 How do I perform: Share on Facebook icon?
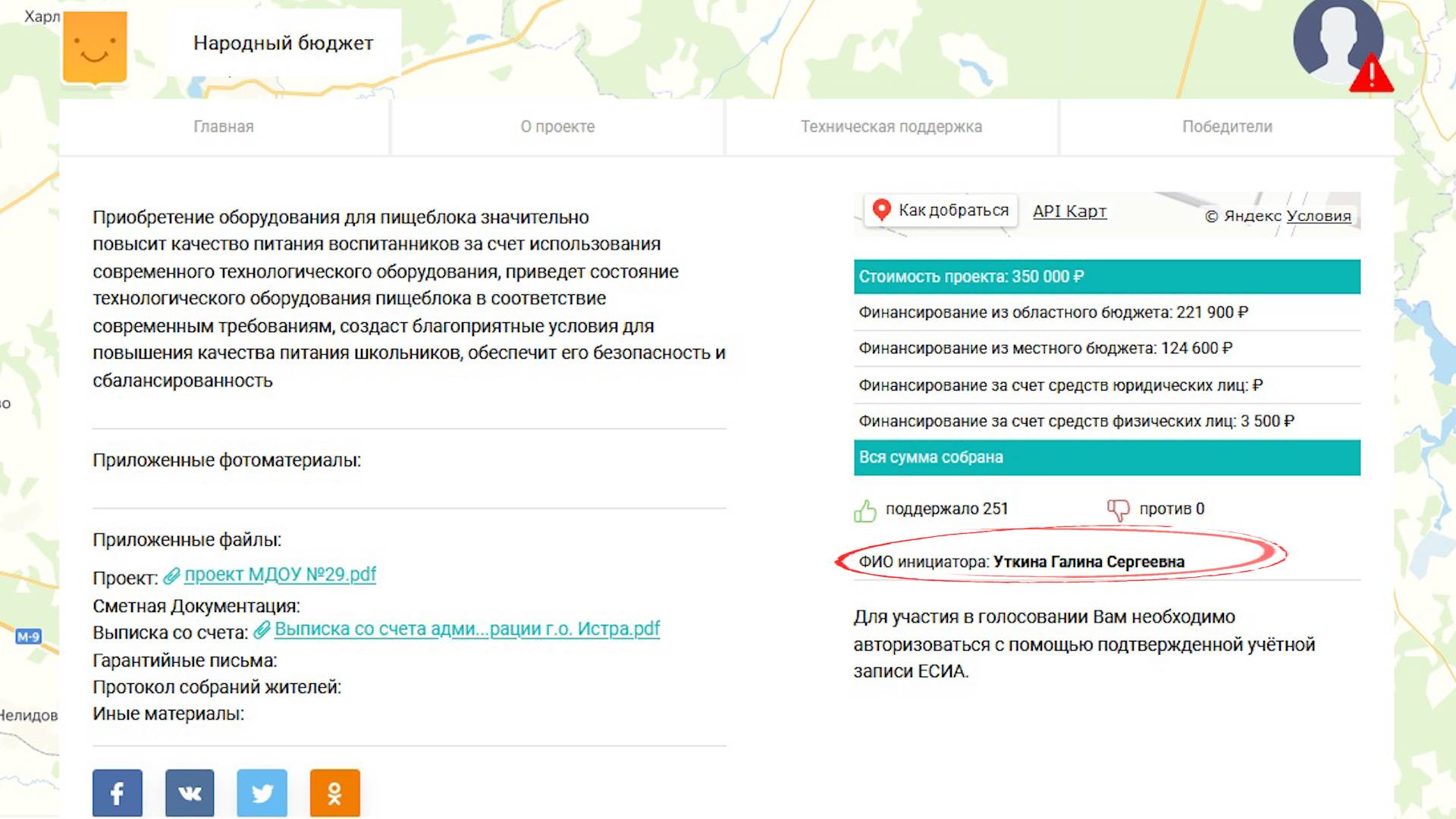(118, 793)
